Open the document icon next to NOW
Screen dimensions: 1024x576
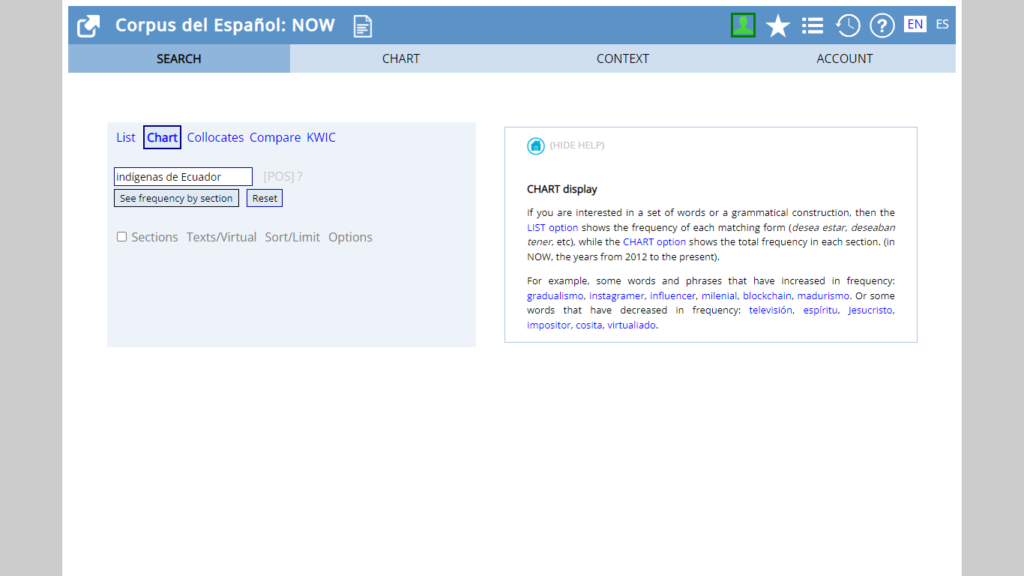pyautogui.click(x=362, y=26)
